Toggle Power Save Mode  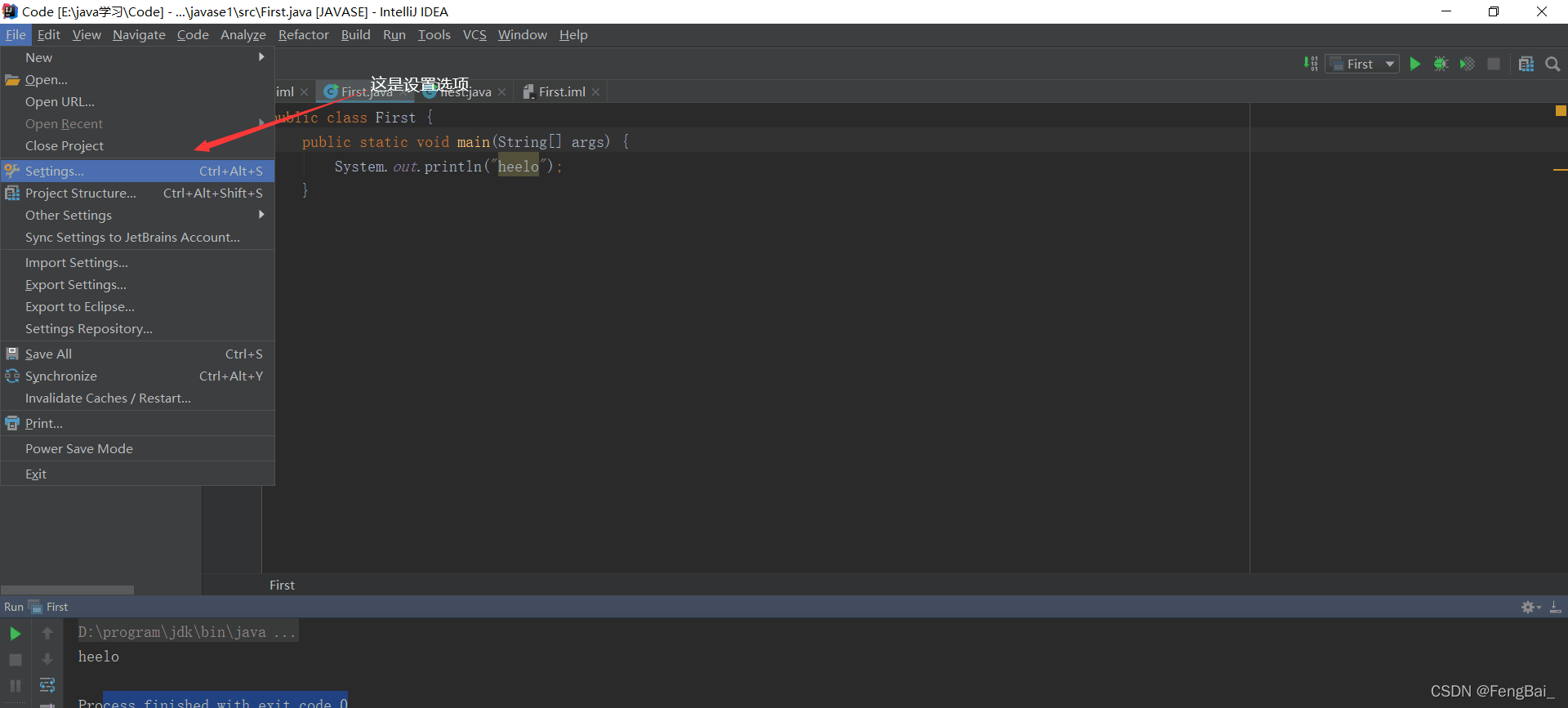(137, 448)
